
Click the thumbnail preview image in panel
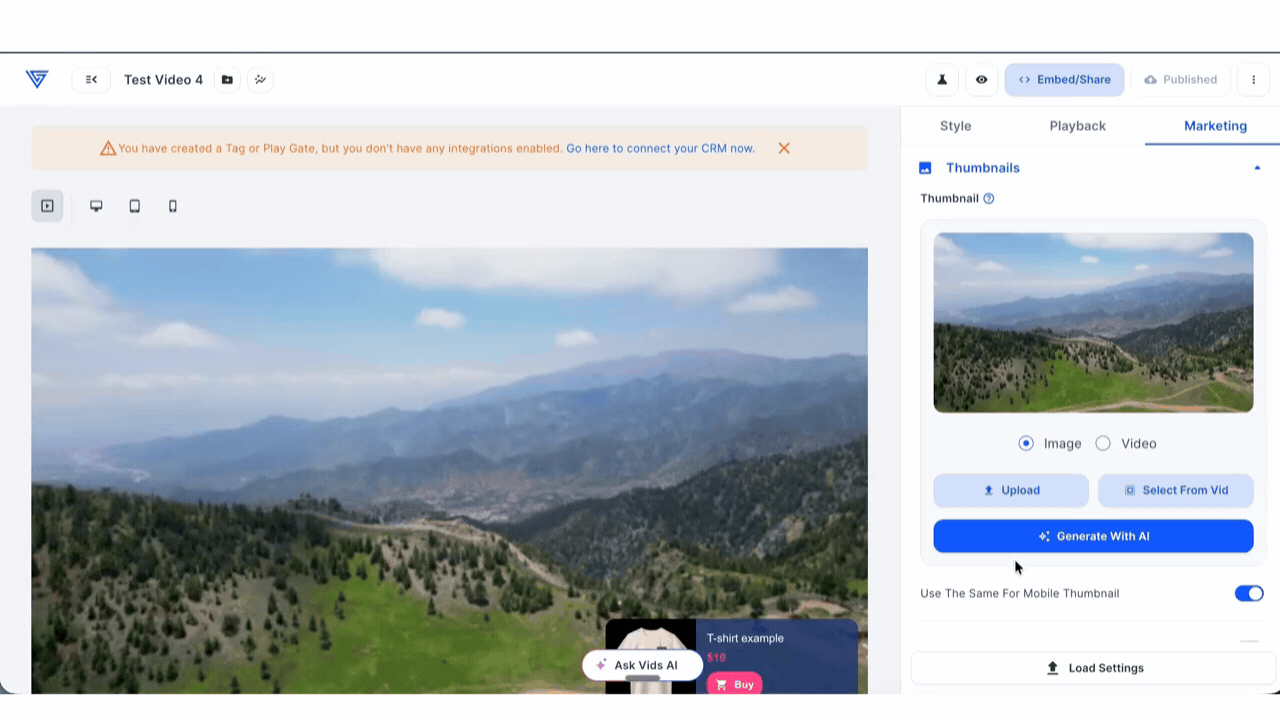pyautogui.click(x=1093, y=322)
